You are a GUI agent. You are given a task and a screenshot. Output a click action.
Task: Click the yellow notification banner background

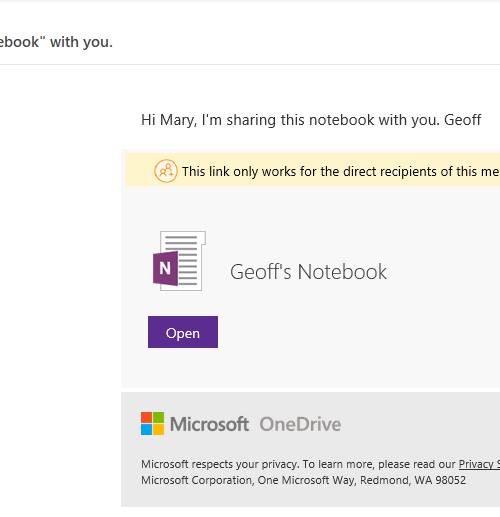click(x=312, y=170)
